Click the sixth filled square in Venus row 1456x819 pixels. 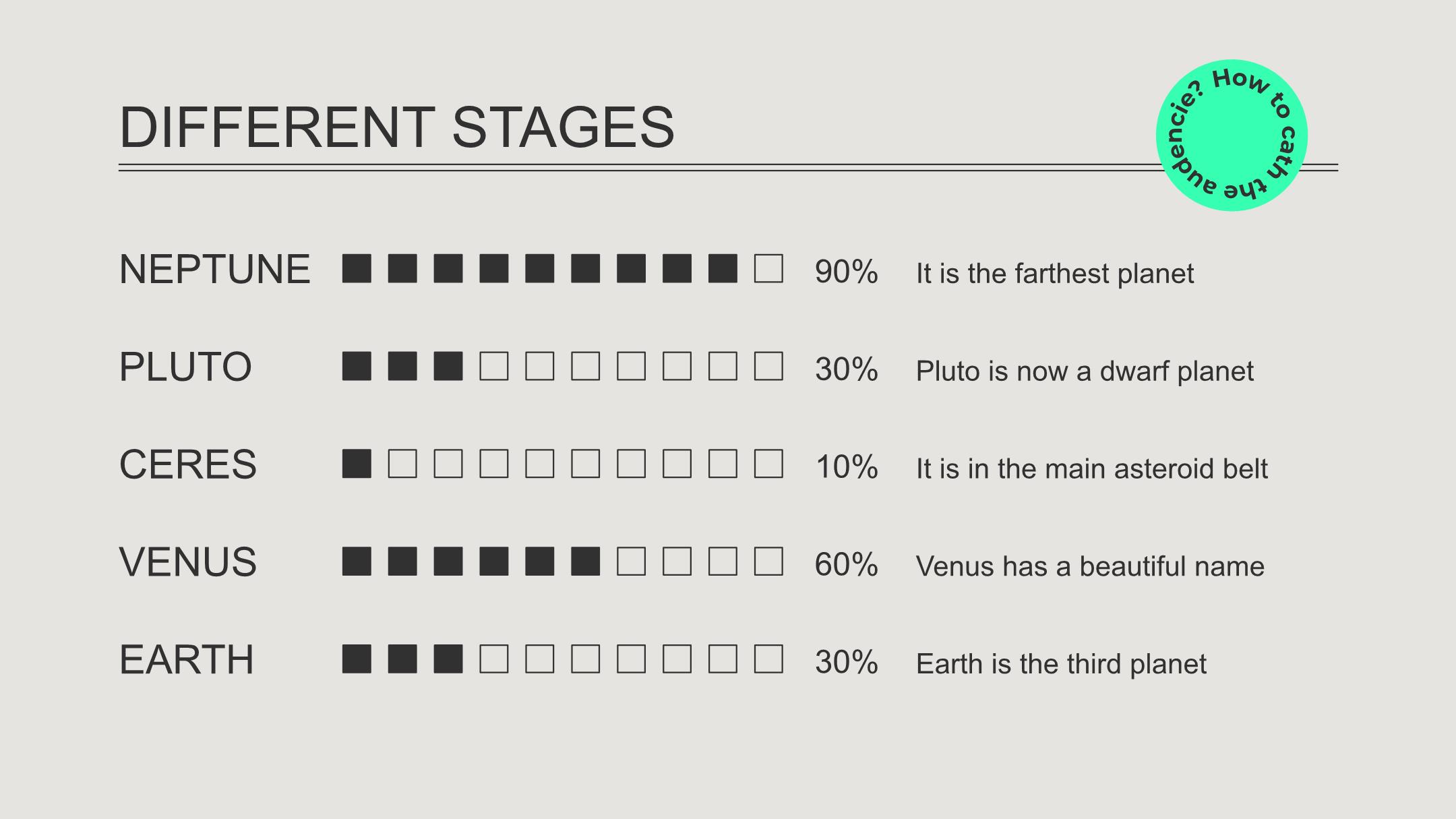coord(585,562)
